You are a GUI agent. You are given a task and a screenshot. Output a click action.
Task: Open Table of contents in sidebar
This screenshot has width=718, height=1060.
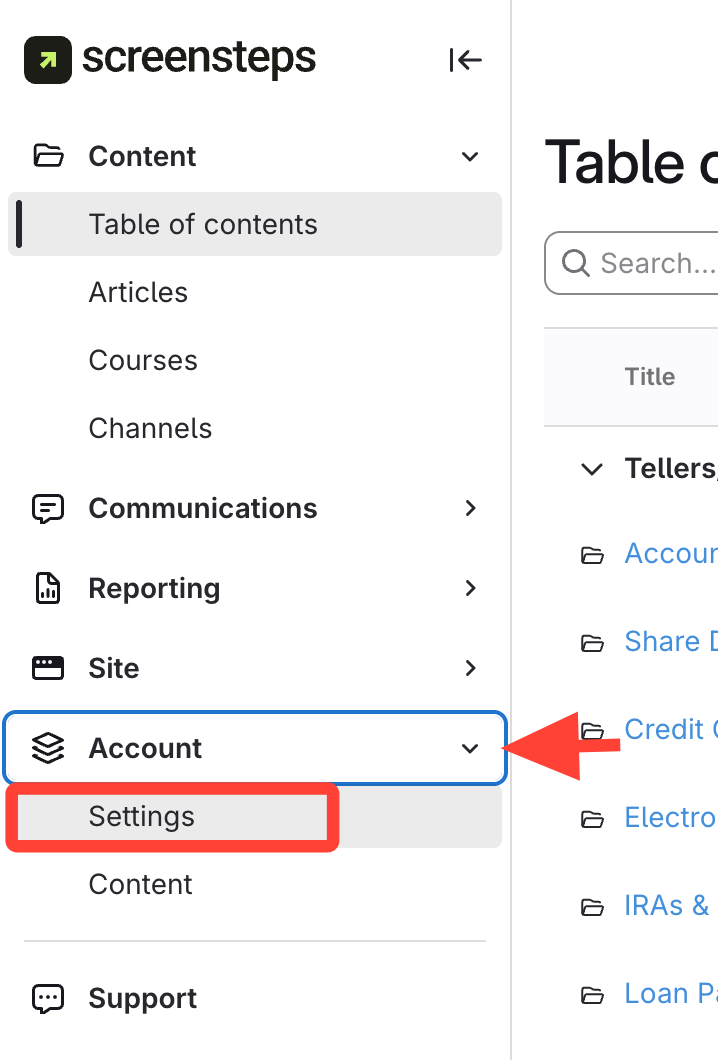click(203, 224)
